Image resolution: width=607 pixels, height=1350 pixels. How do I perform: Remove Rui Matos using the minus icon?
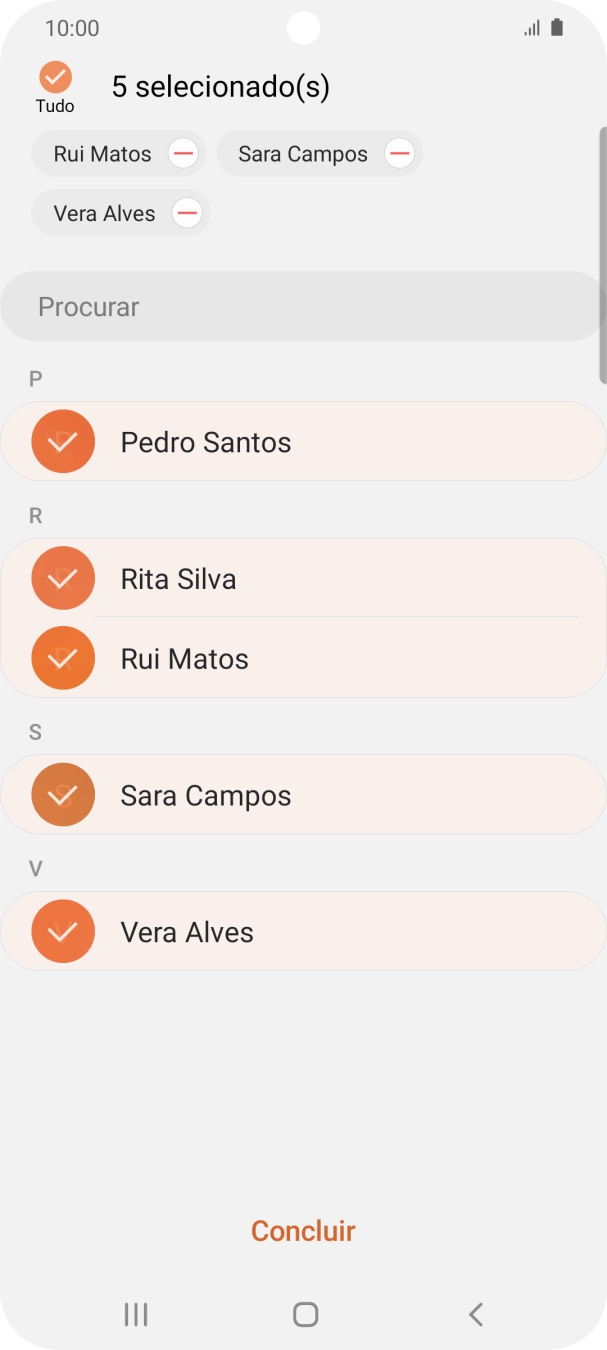point(183,153)
